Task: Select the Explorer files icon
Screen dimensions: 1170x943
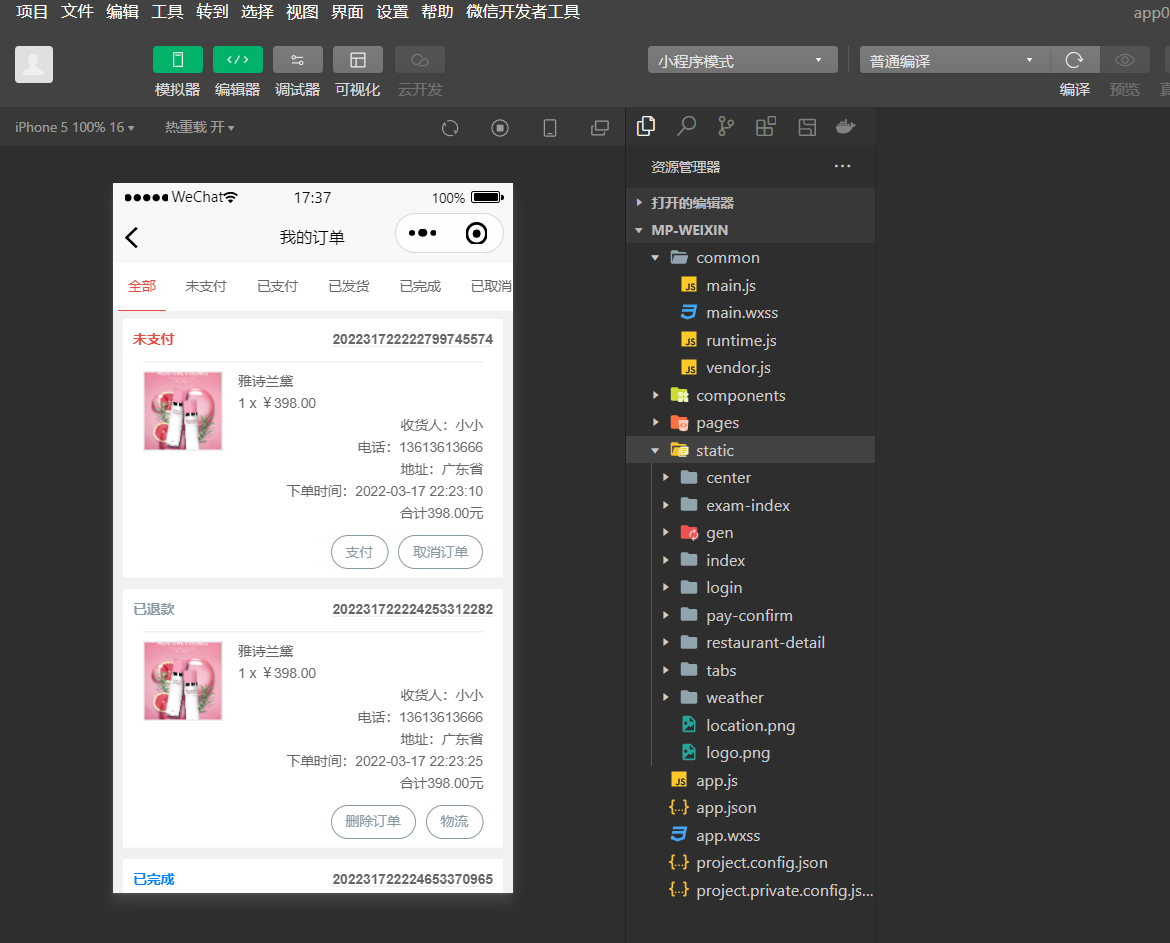Action: 646,126
